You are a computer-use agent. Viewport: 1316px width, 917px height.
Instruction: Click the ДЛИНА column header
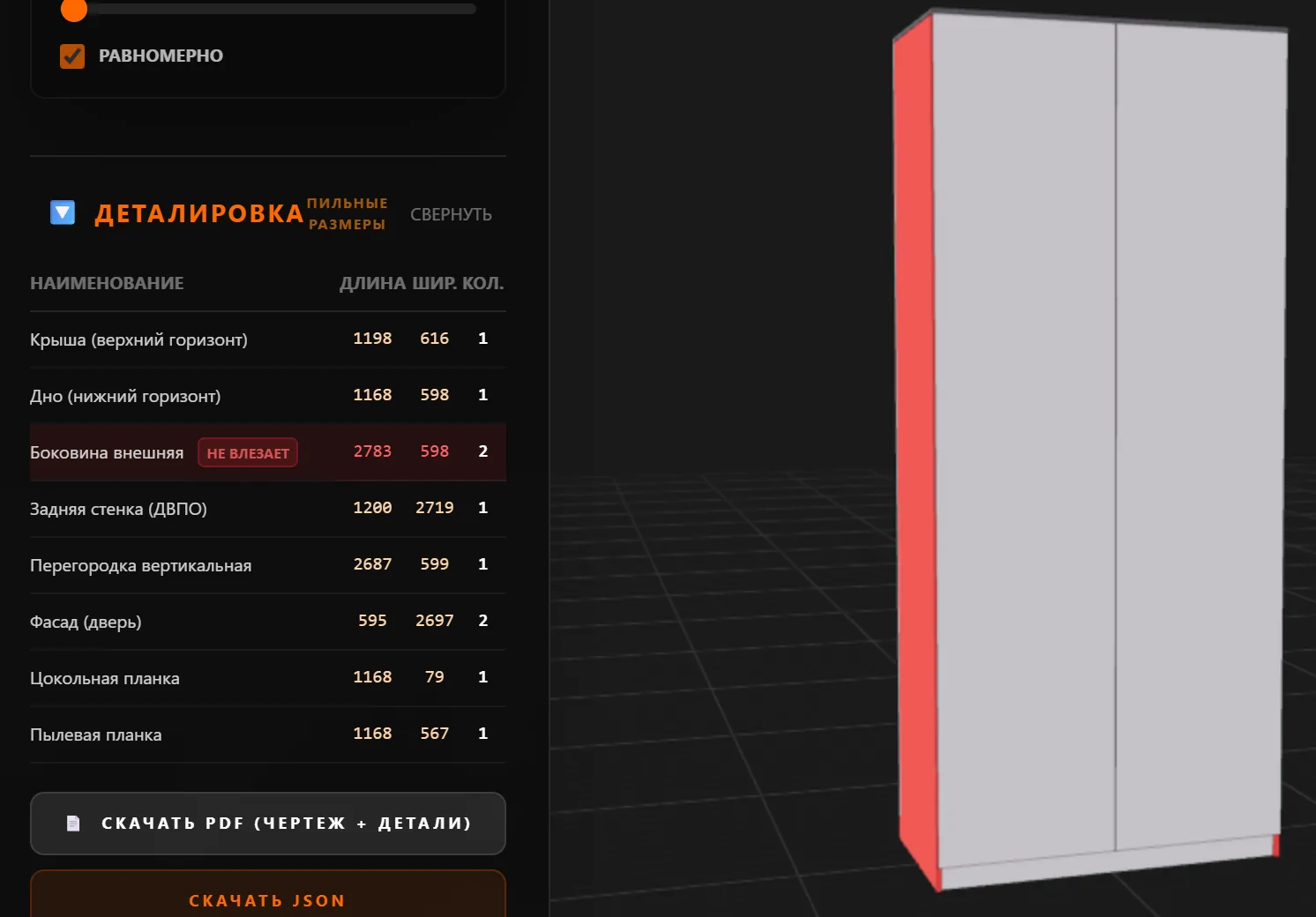[x=373, y=283]
